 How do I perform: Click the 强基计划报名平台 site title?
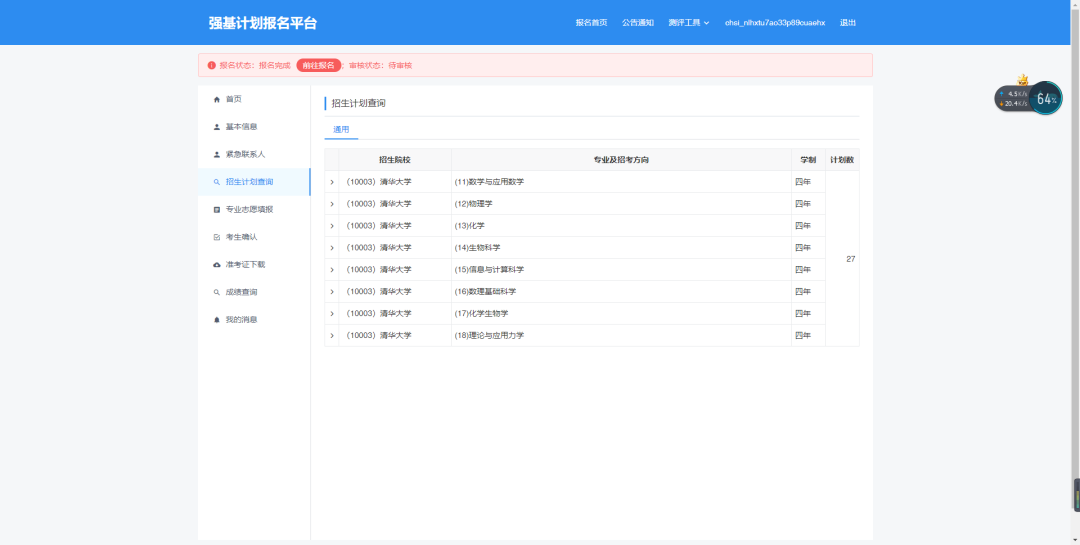pyautogui.click(x=263, y=23)
